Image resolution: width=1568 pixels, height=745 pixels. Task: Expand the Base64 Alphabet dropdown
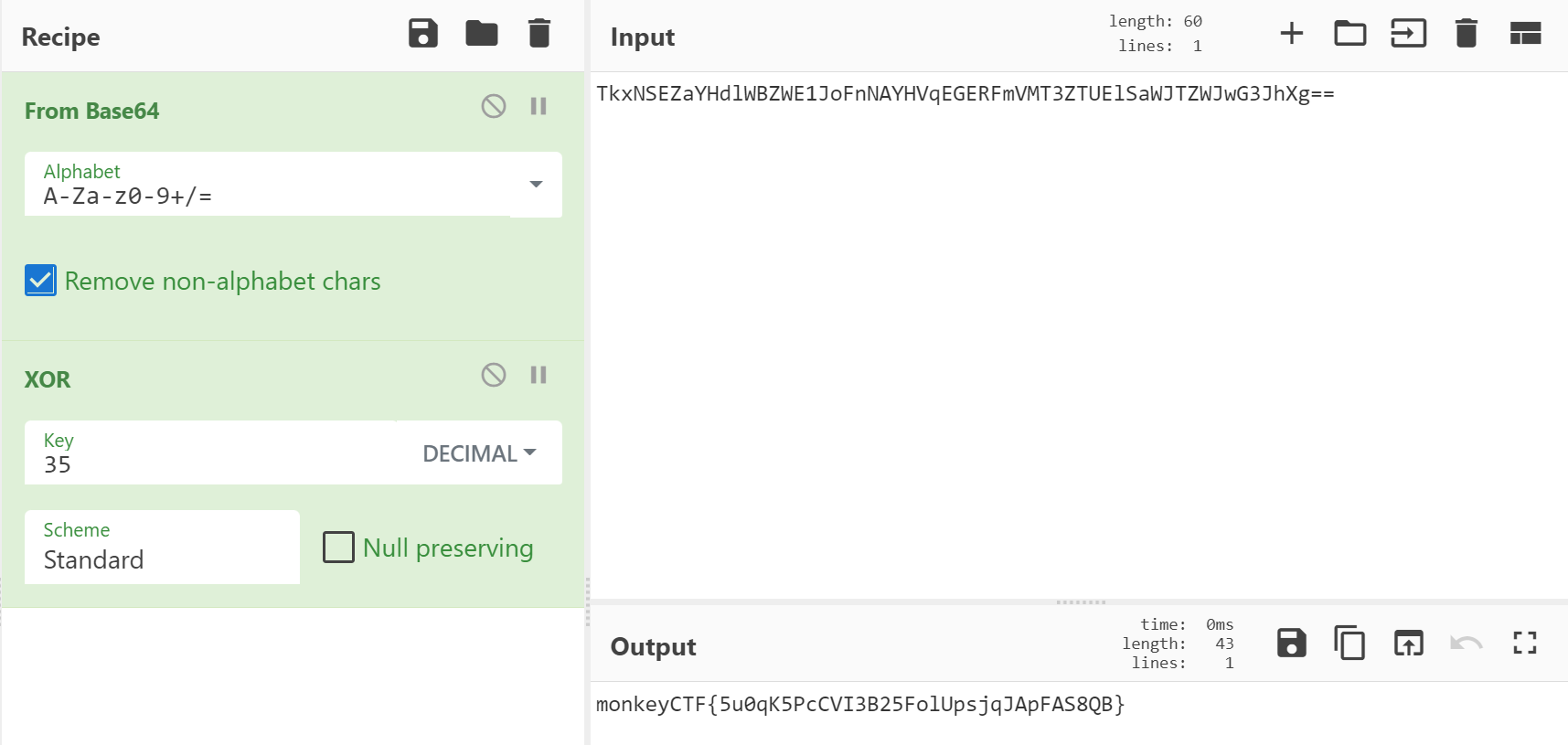536,185
